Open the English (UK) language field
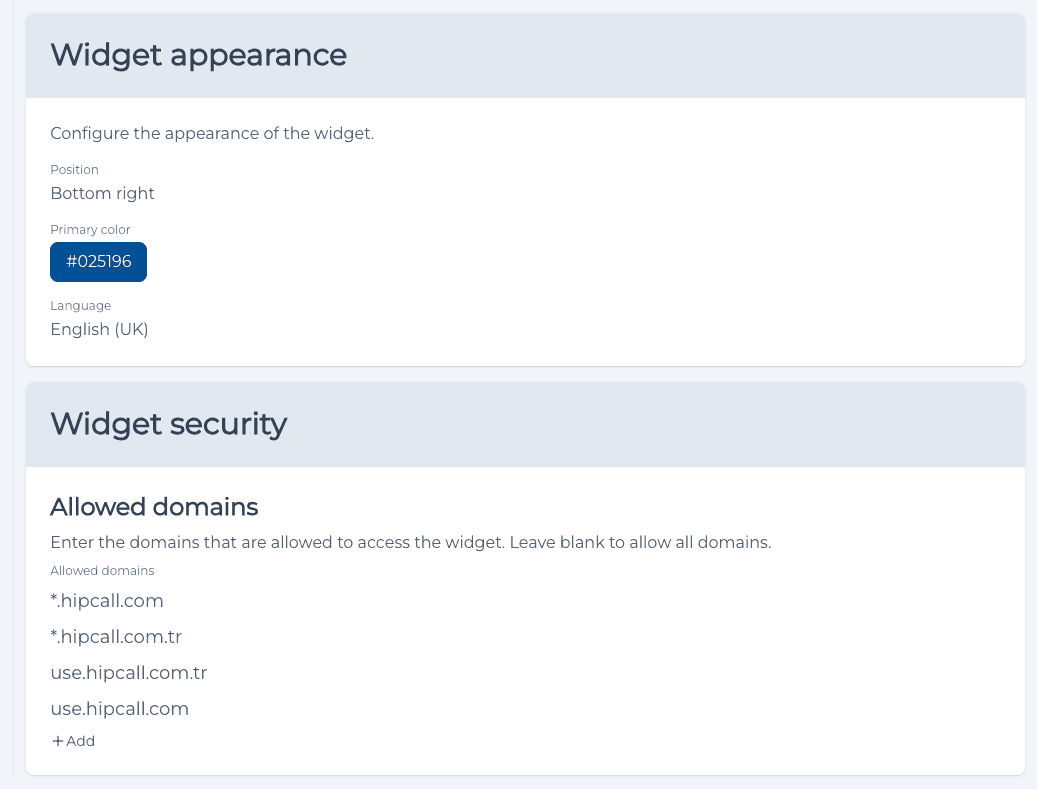 [x=99, y=329]
